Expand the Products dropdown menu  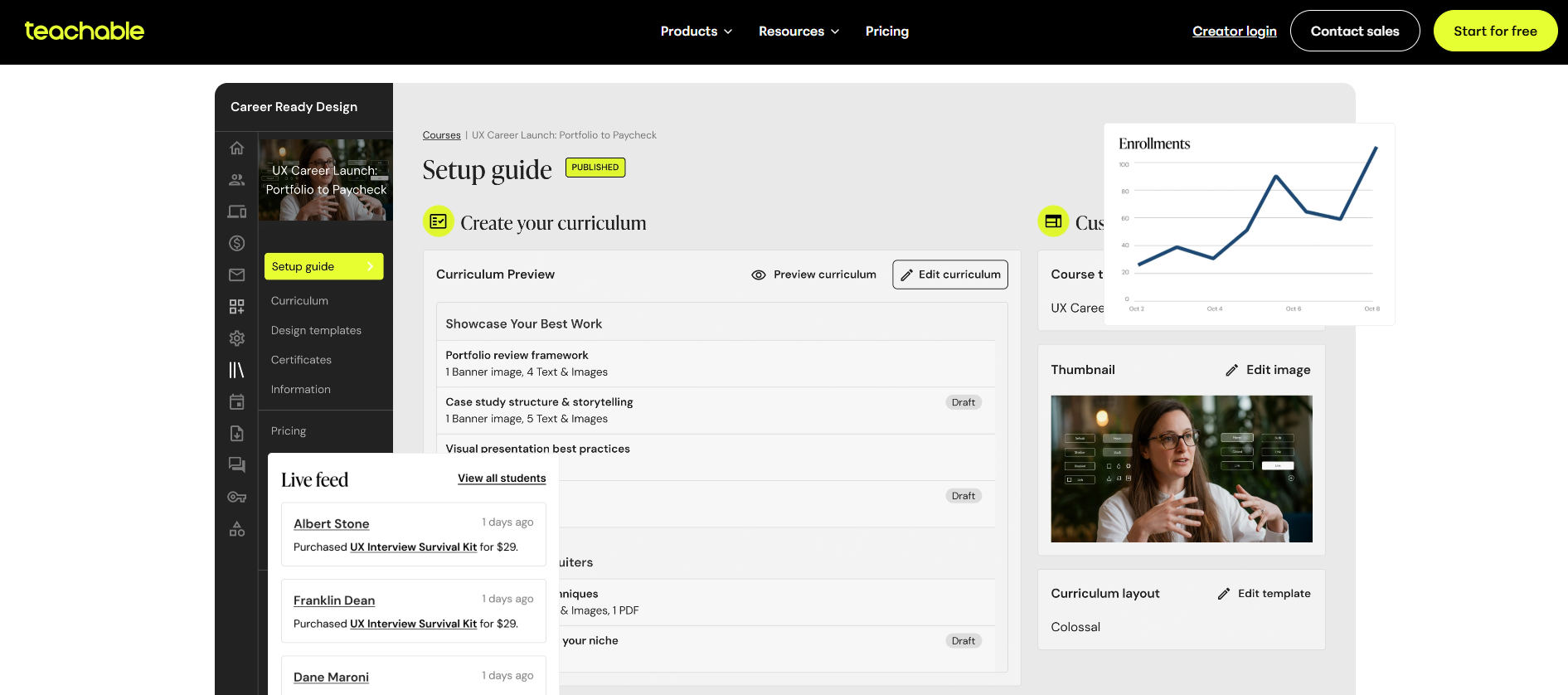point(696,32)
